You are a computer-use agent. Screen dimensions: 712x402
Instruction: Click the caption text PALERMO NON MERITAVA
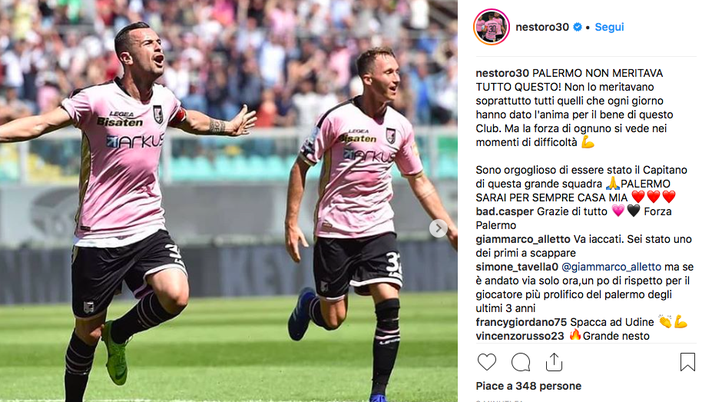pyautogui.click(x=598, y=73)
